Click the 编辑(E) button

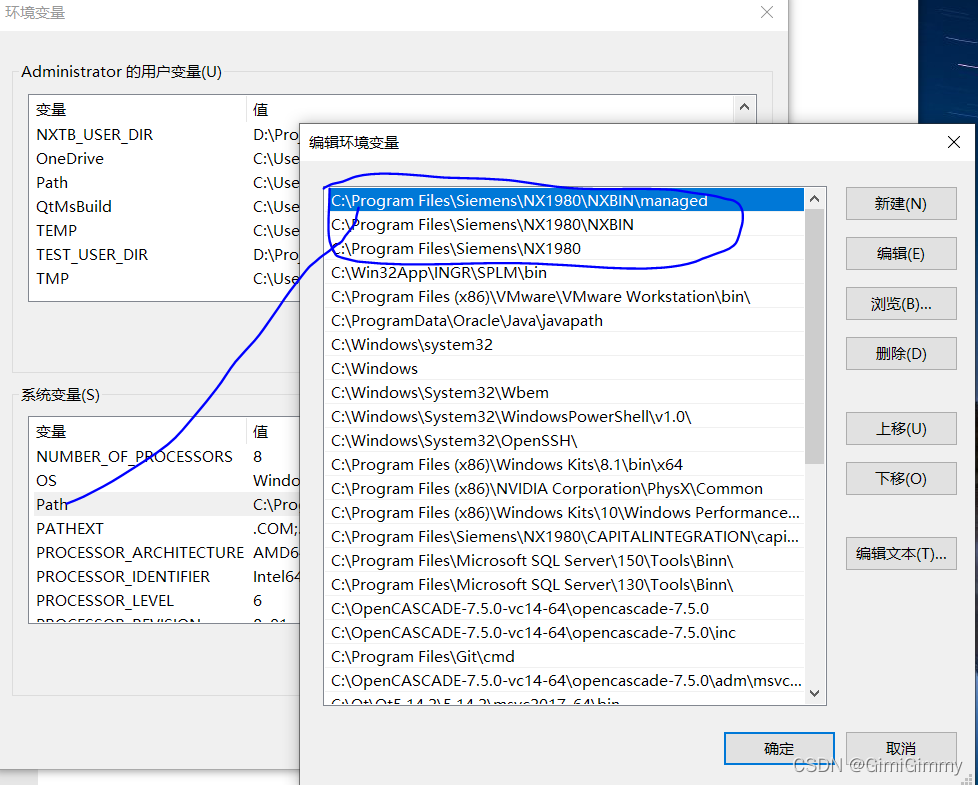[901, 254]
